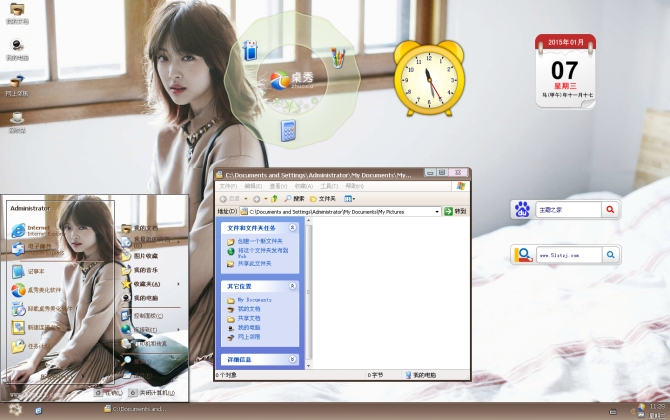Screen dimensions: 670x420
Task: Click the yellow alarm clock widget
Action: click(x=429, y=78)
